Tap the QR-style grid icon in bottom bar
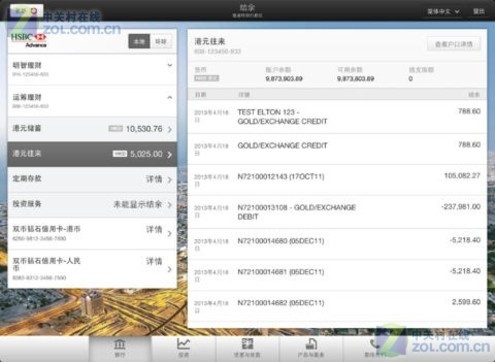 pyautogui.click(x=247, y=348)
